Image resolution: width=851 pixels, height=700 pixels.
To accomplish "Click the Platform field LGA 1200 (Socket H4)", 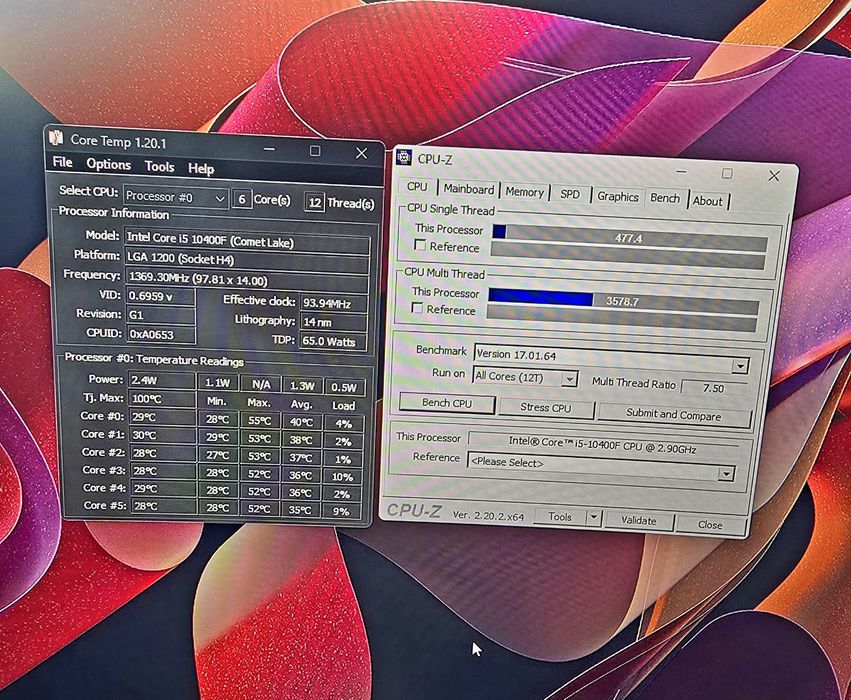I will coord(247,260).
